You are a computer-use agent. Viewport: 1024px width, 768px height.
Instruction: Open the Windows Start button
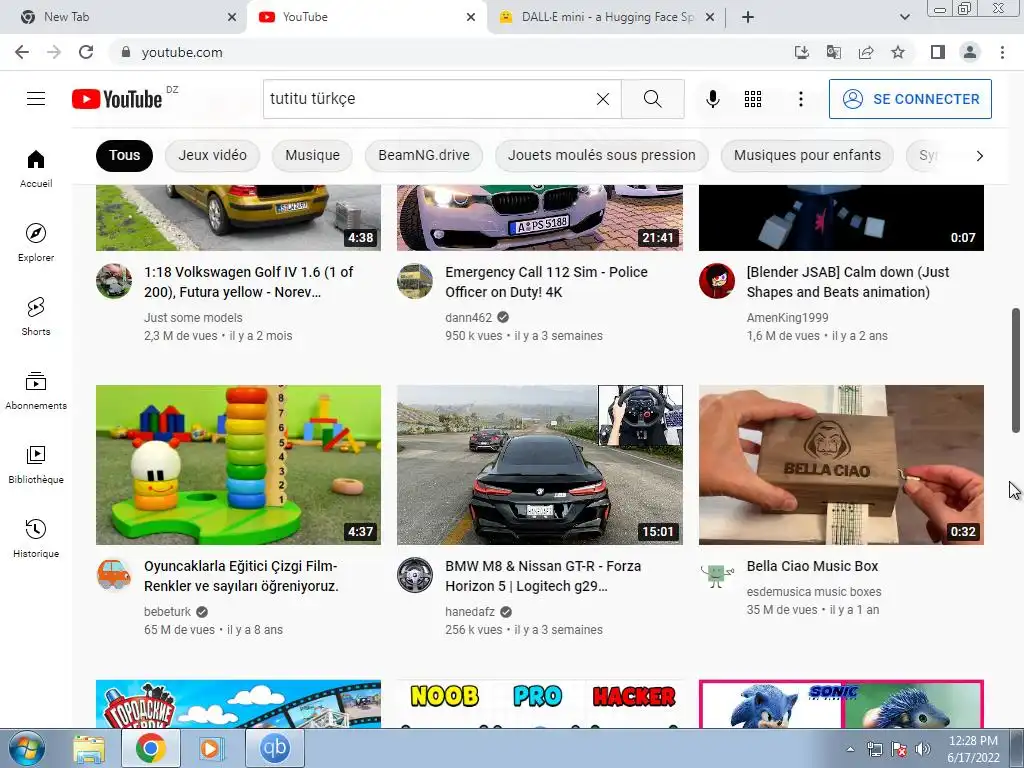point(27,749)
